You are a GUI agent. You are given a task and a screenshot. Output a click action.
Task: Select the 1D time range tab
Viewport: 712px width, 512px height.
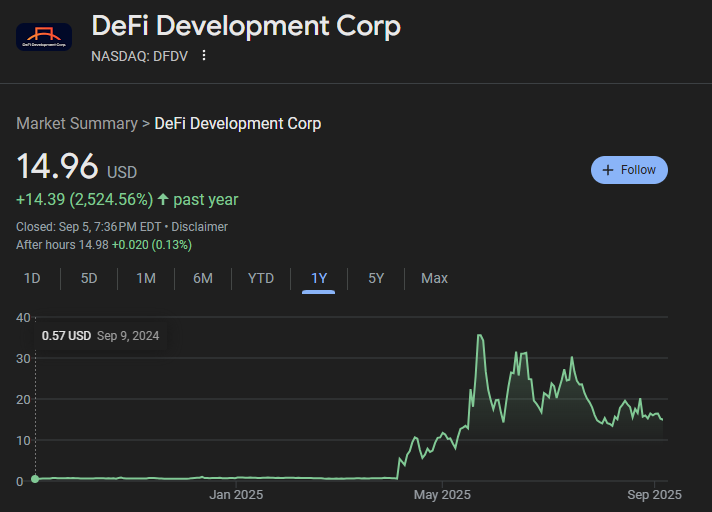coord(32,278)
